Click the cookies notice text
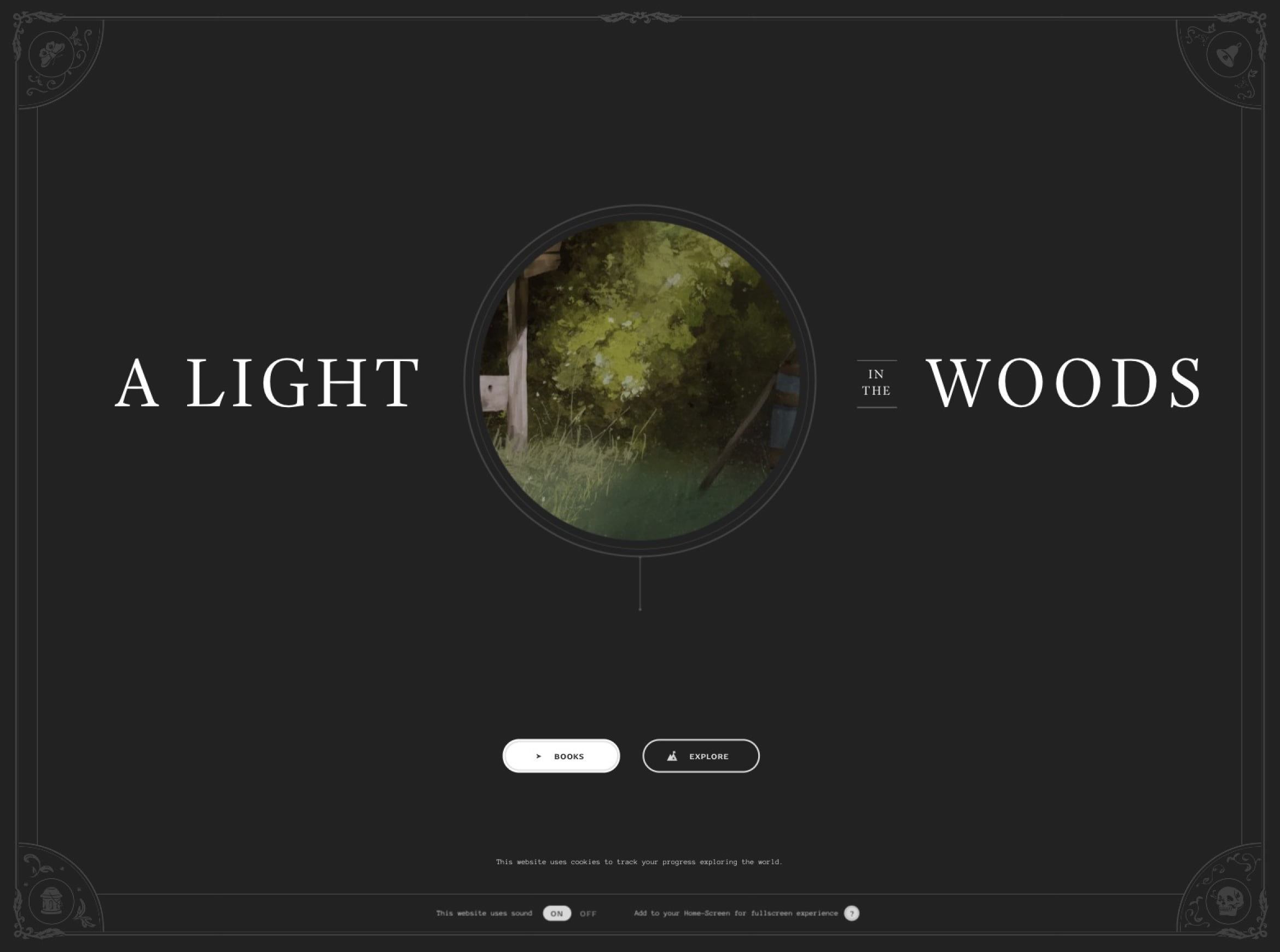Image resolution: width=1280 pixels, height=952 pixels. pos(639,862)
